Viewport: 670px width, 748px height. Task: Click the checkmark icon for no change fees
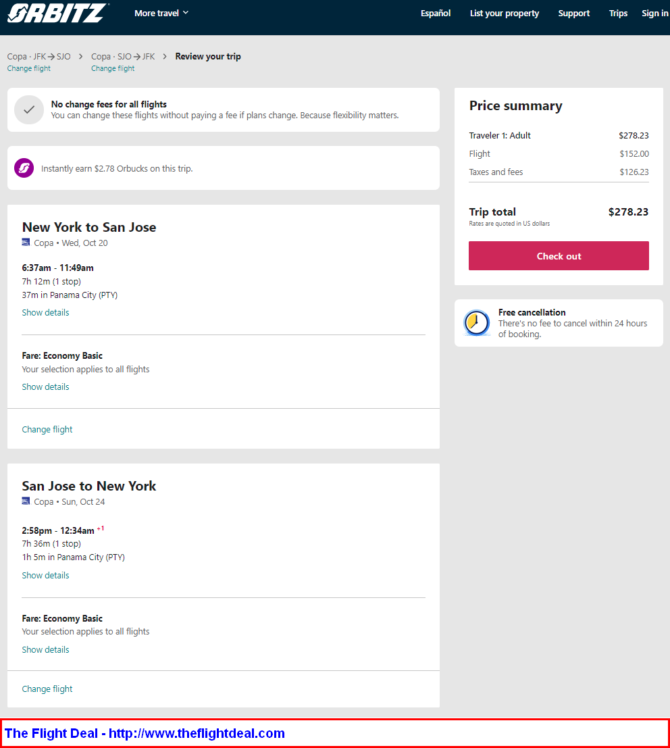(x=29, y=110)
